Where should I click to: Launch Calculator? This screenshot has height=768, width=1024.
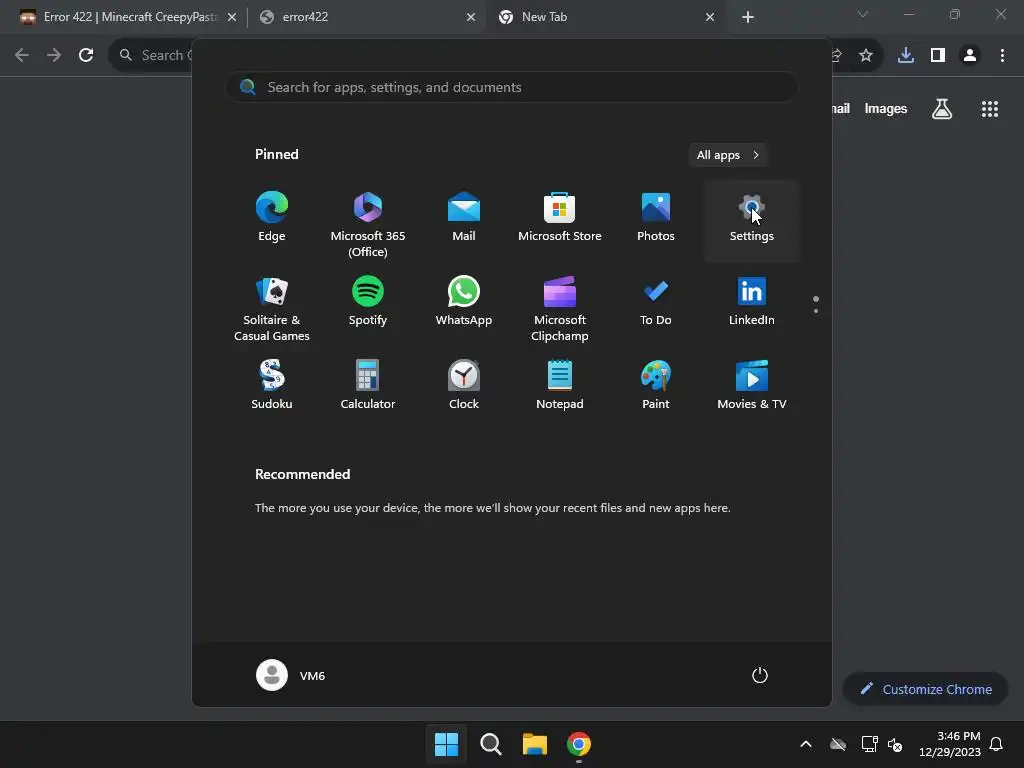click(x=368, y=386)
